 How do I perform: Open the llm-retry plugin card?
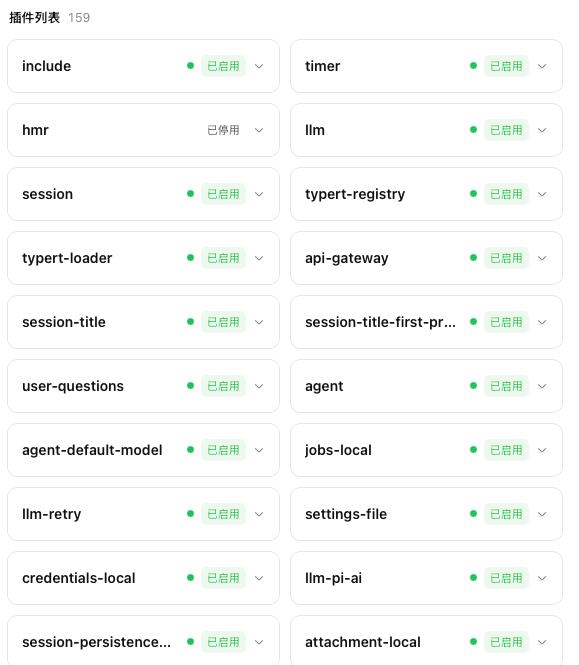tap(143, 514)
